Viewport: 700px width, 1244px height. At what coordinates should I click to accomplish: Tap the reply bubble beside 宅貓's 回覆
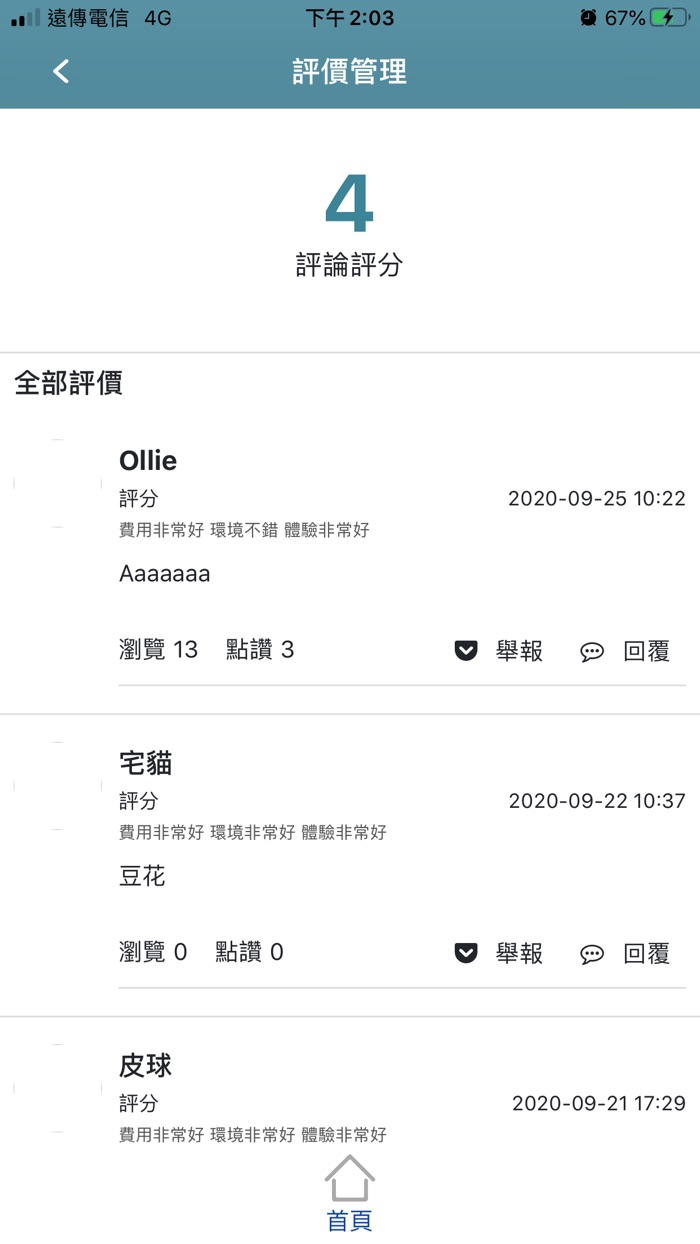coord(592,954)
